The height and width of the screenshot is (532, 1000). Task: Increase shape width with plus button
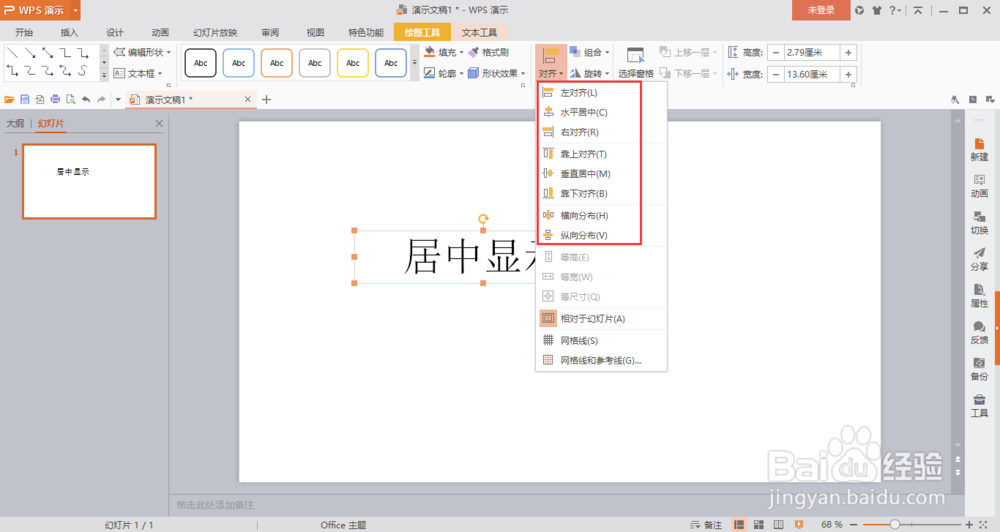pyautogui.click(x=848, y=74)
